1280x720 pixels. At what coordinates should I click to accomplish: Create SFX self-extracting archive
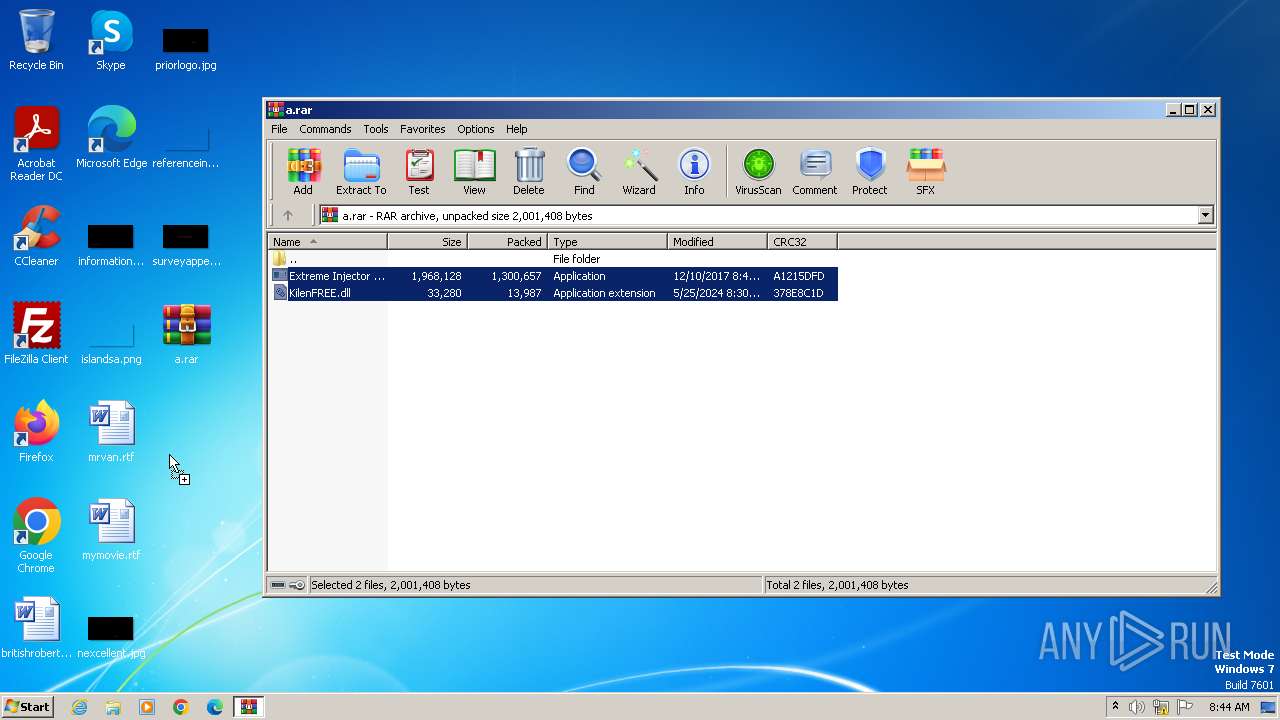(926, 172)
